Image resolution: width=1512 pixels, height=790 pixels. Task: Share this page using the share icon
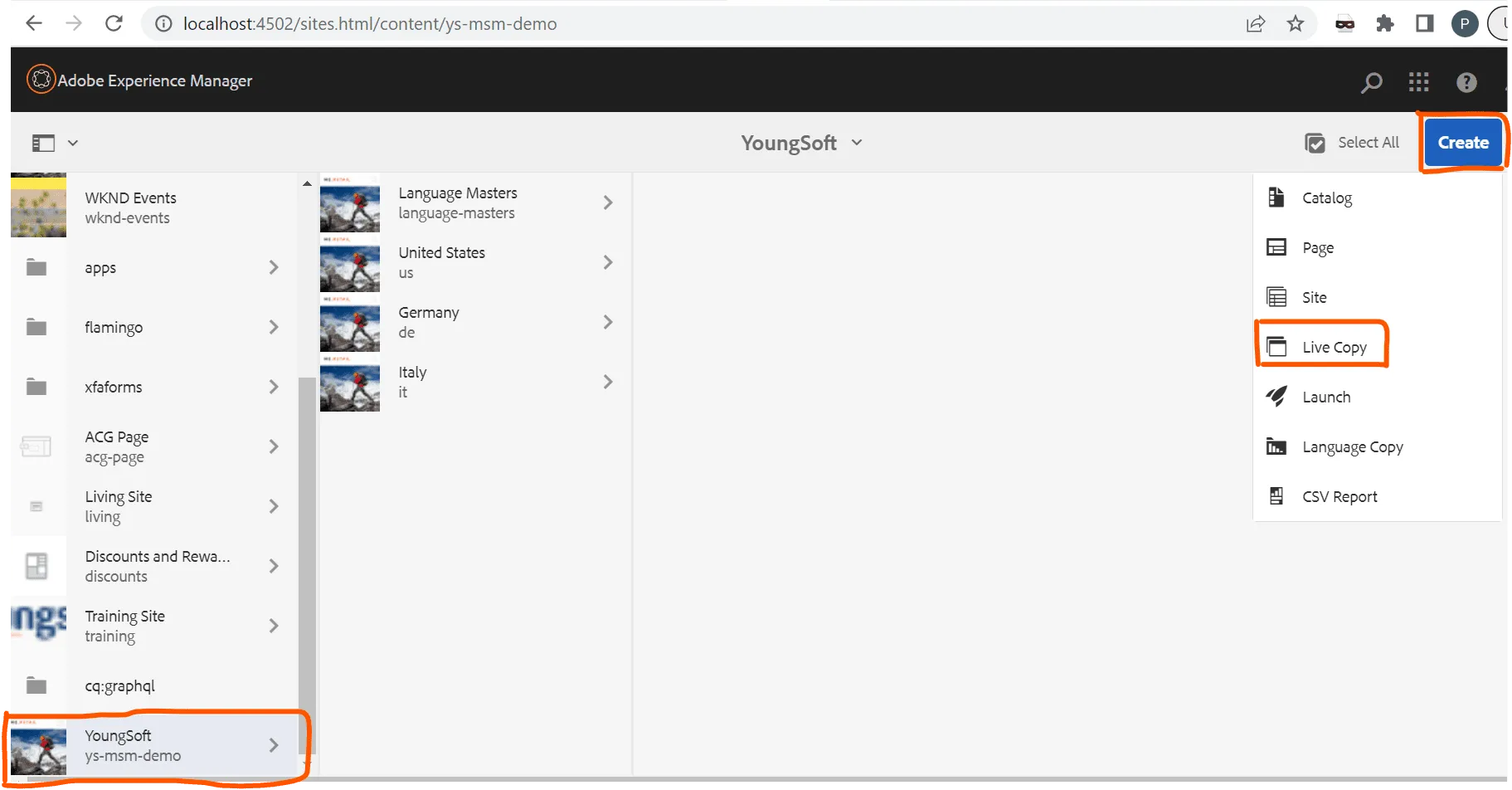(x=1256, y=23)
